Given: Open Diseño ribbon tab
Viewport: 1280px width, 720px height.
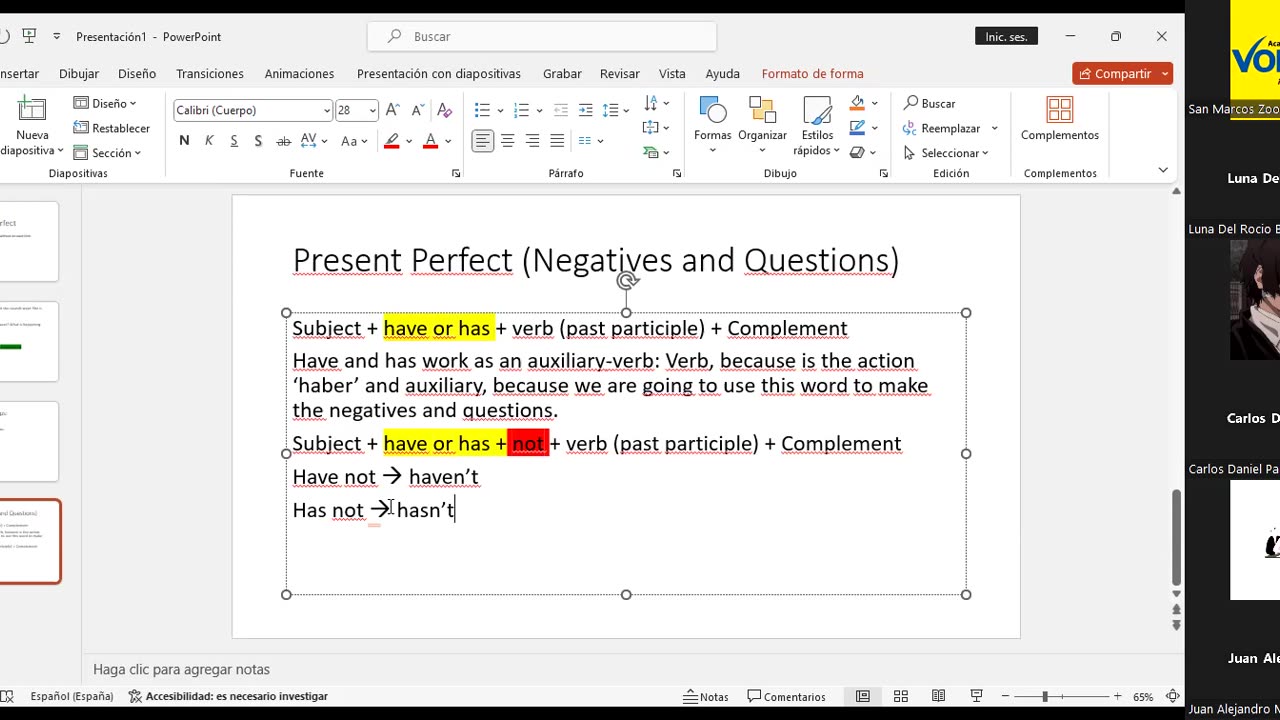Looking at the screenshot, I should [137, 73].
